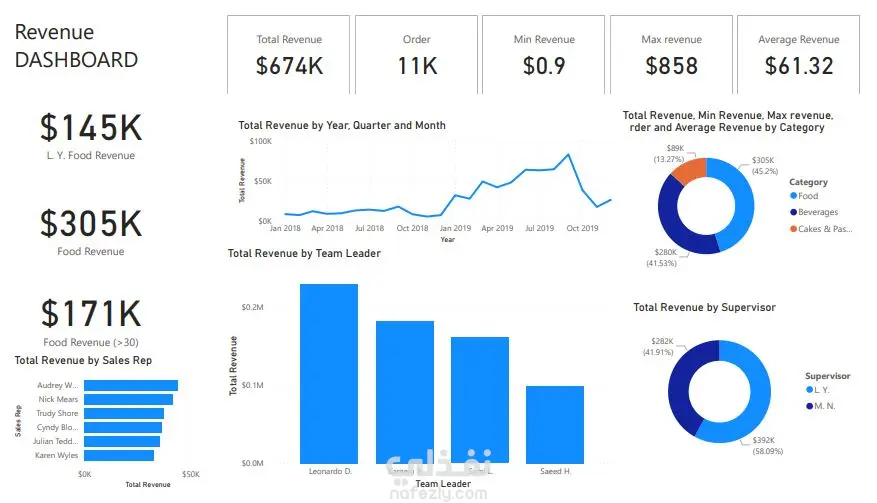Select the Max revenue $858 card
Viewport: 877px width, 503px height.
[x=671, y=55]
